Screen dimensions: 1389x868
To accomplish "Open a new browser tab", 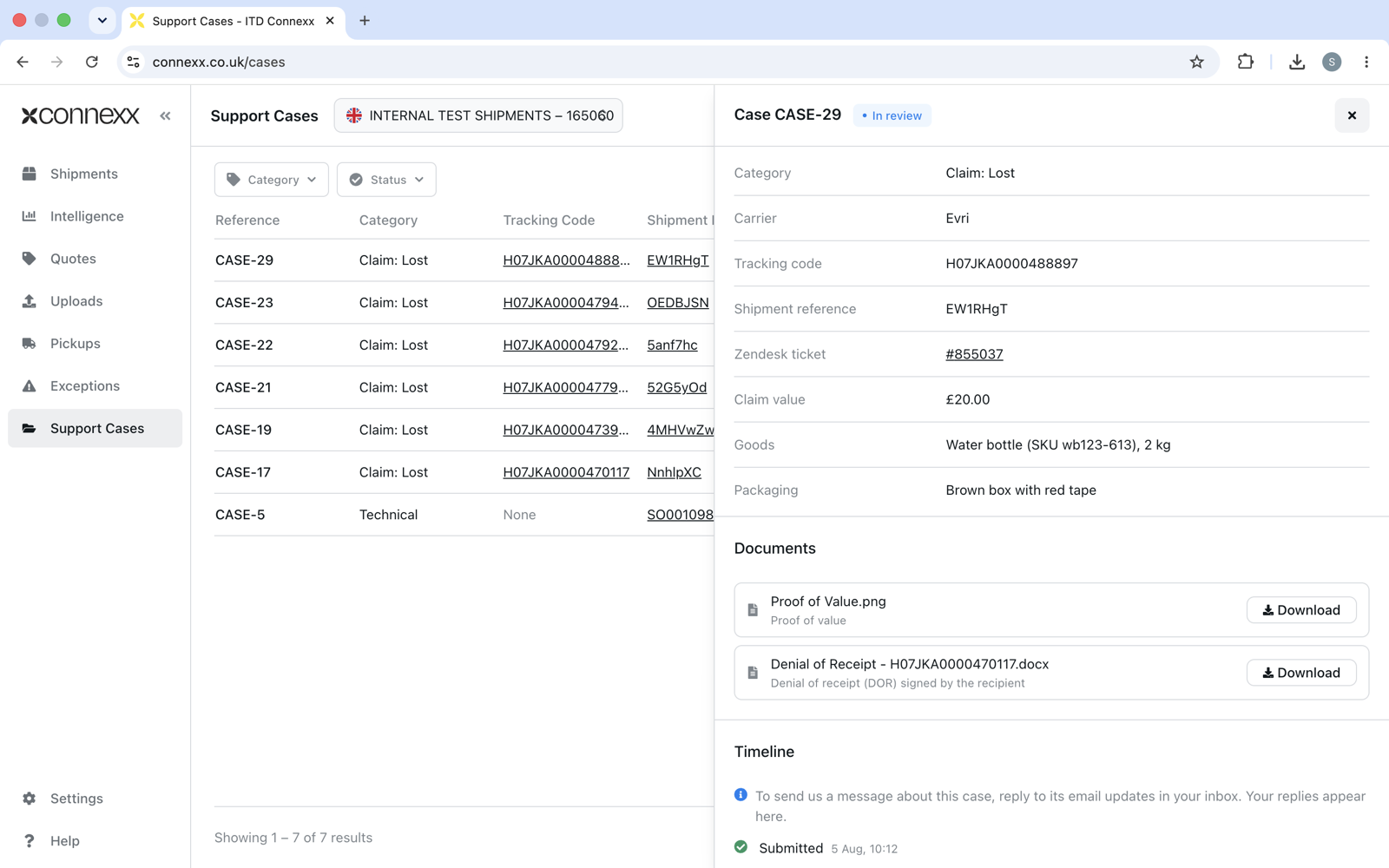I will 365,21.
